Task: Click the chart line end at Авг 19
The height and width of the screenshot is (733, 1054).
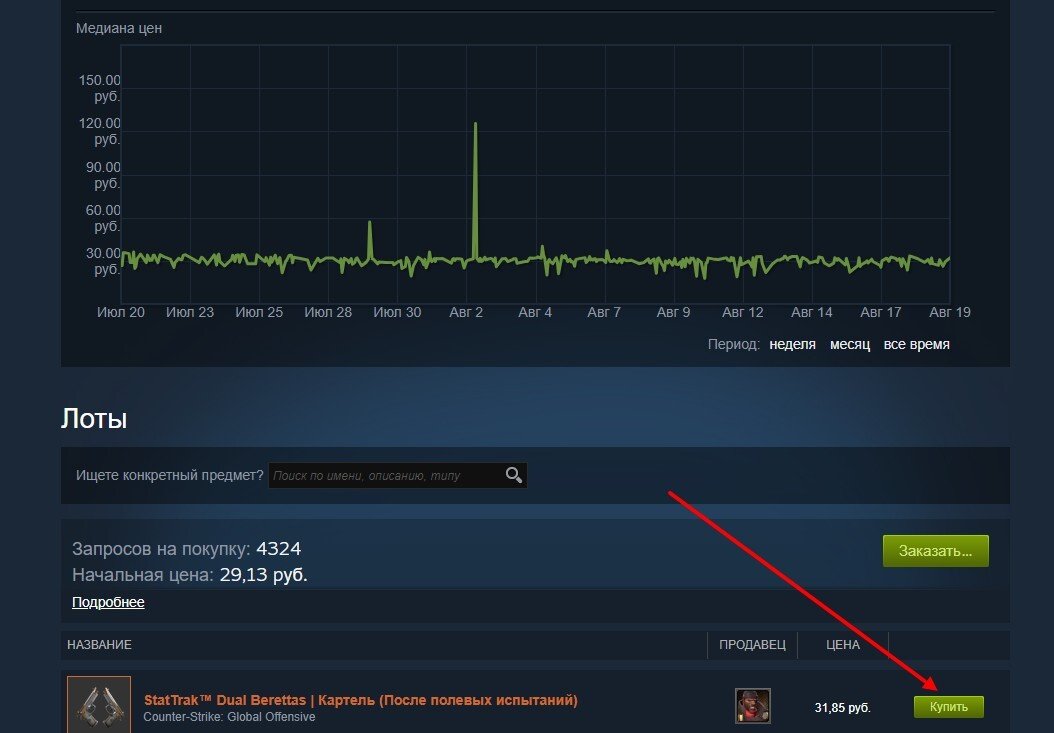Action: pos(948,258)
